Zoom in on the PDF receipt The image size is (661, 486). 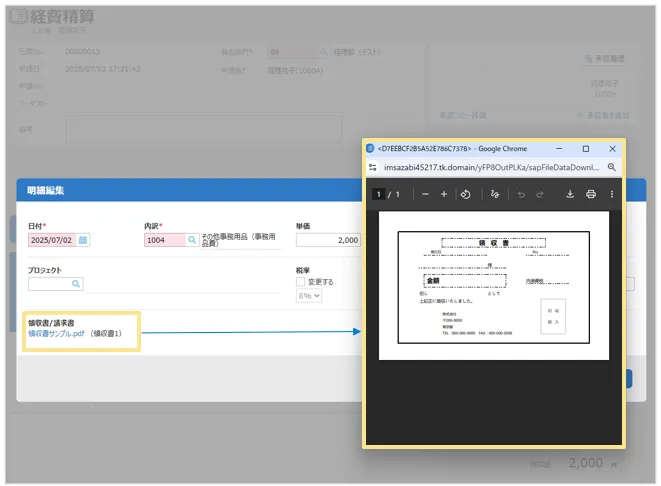pyautogui.click(x=444, y=194)
